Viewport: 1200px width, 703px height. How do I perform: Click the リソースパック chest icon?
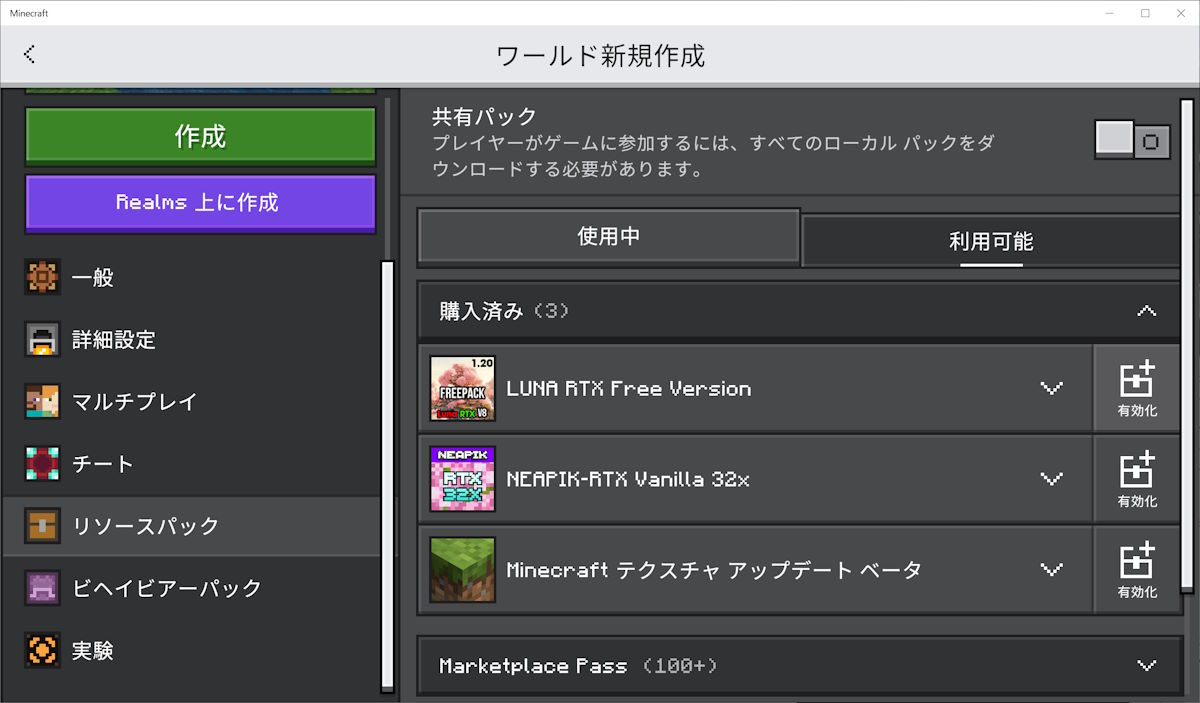coord(43,526)
